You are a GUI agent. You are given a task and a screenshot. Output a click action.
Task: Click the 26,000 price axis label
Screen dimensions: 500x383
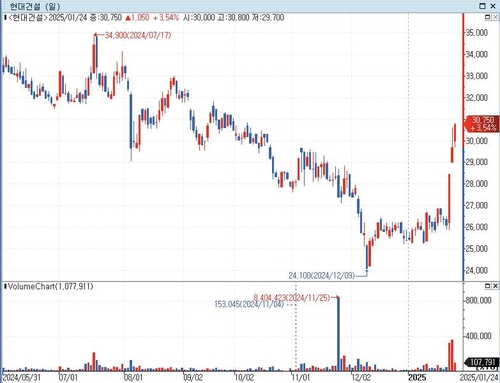[x=476, y=227]
